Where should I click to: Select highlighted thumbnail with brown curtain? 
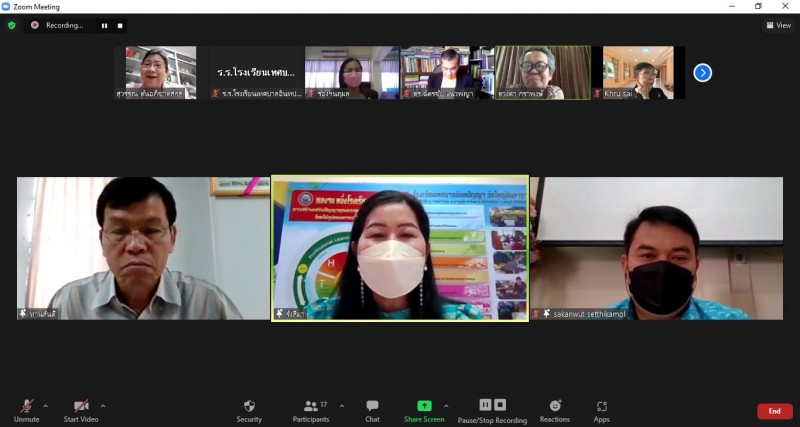tap(543, 72)
